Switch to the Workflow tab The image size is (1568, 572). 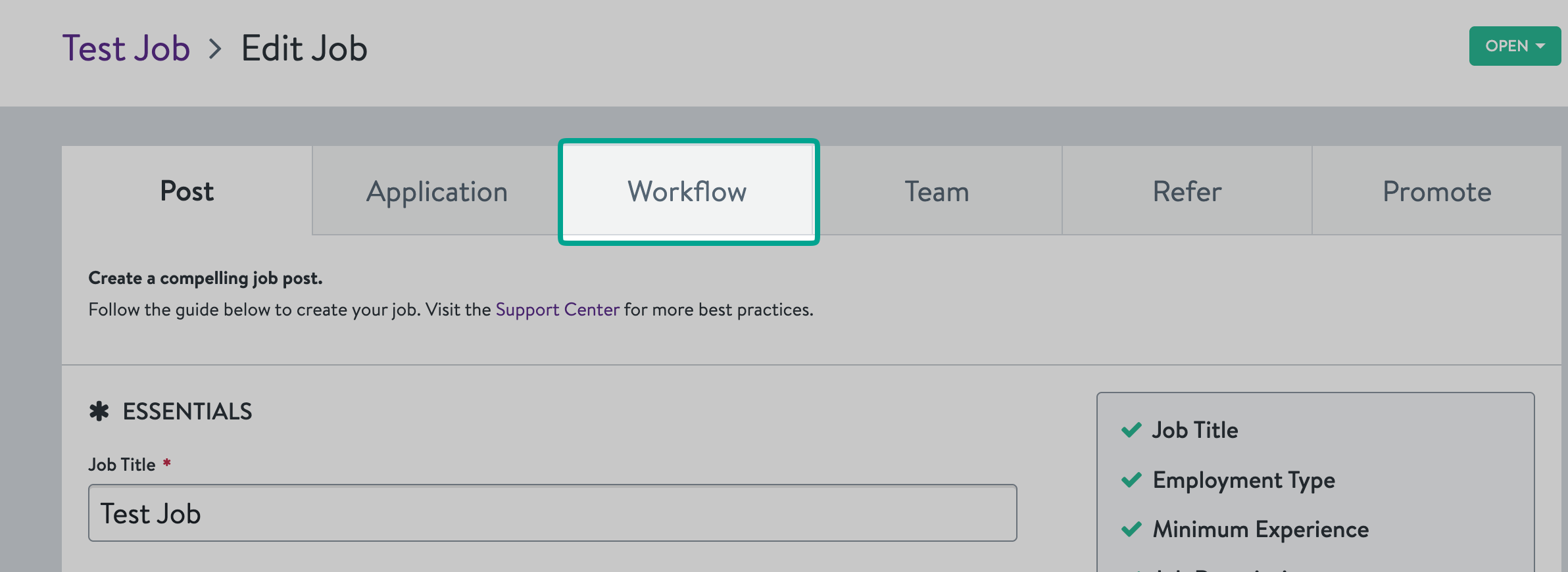tap(687, 191)
